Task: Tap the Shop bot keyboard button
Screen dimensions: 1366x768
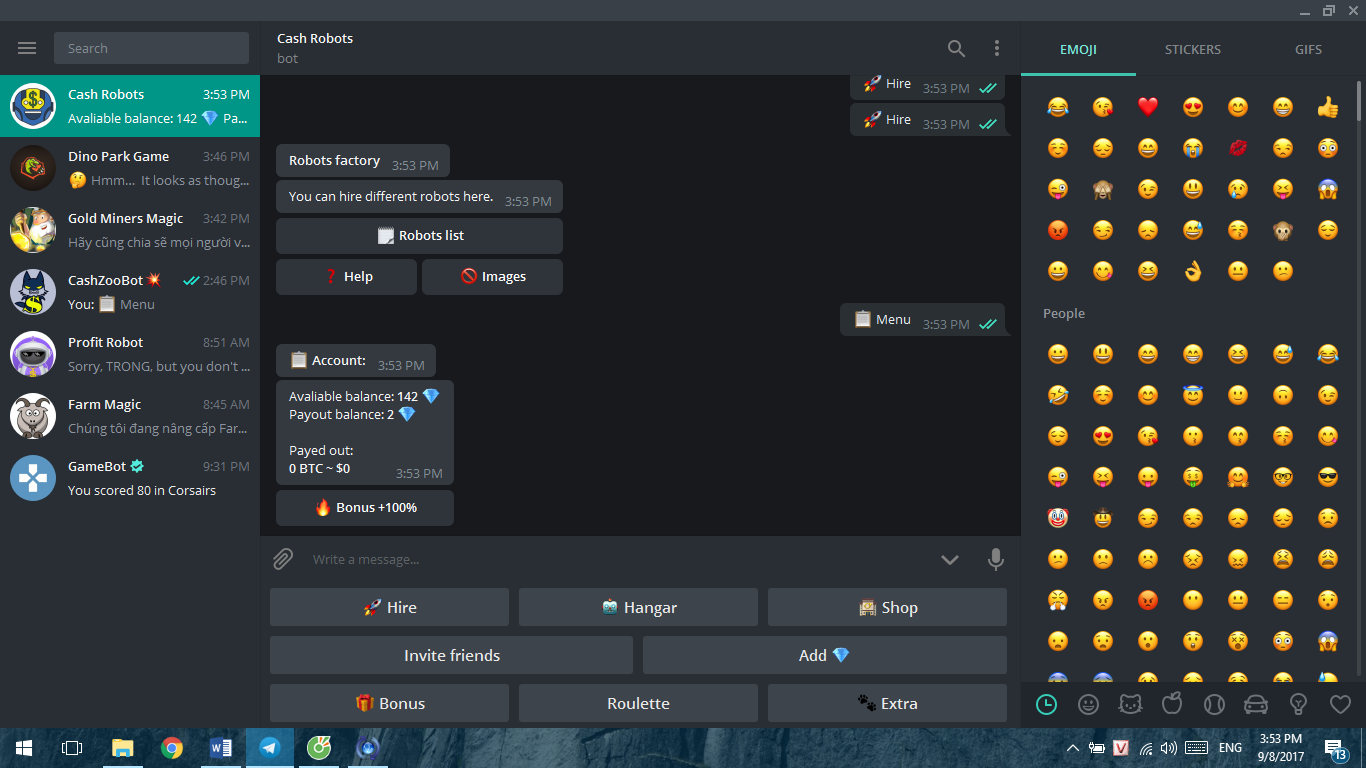Action: point(887,607)
